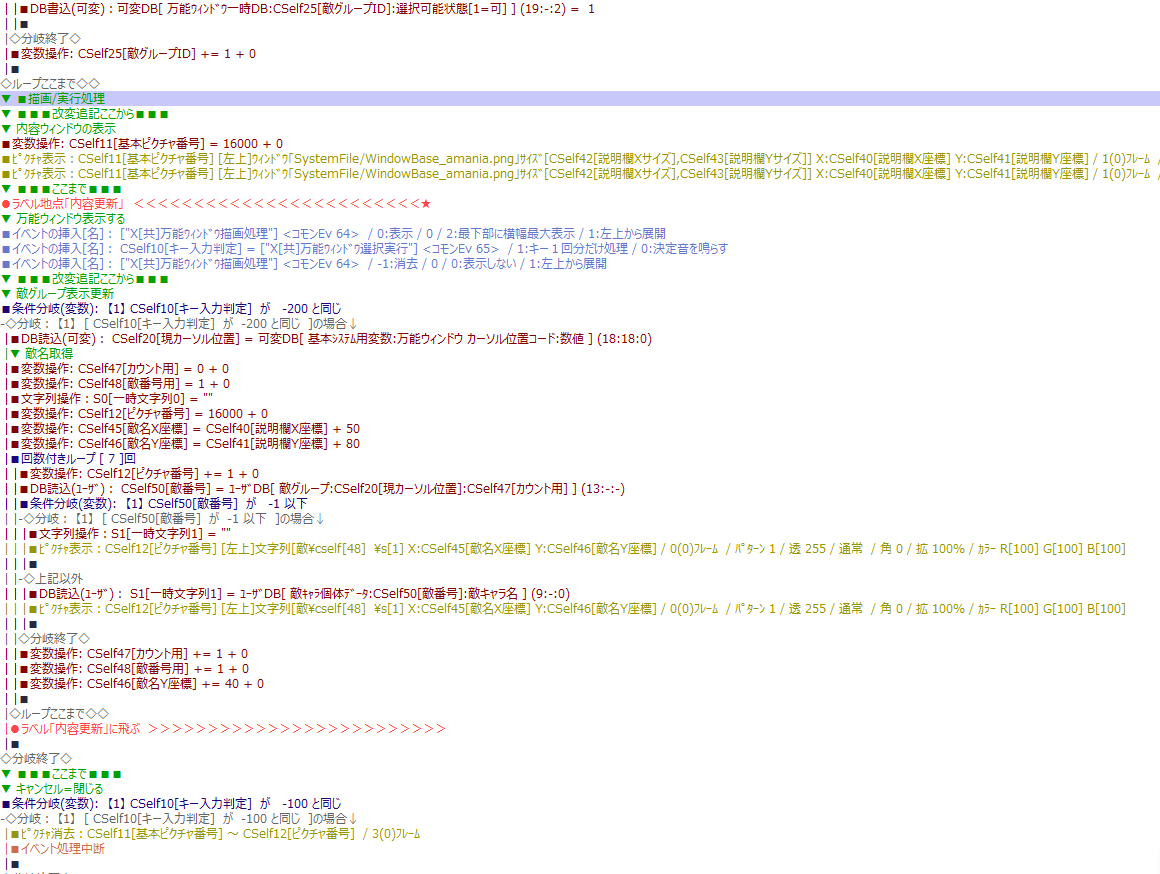Screen dimensions: 1160x874
Task: Select the DB読込(可変) CSelf20[現カーソル位置] line
Action: (331, 339)
